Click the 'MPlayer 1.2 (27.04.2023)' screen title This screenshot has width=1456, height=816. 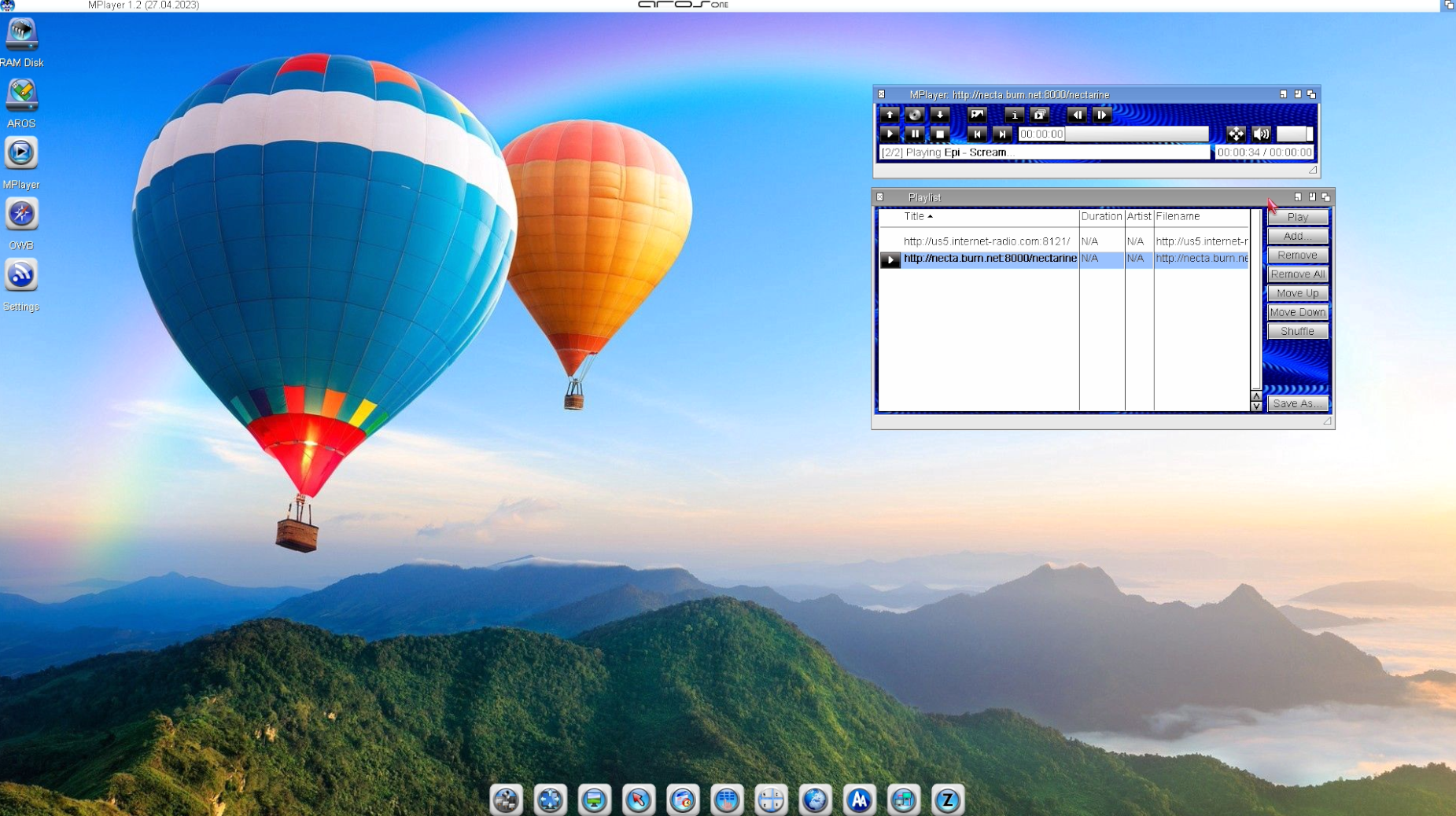click(143, 5)
